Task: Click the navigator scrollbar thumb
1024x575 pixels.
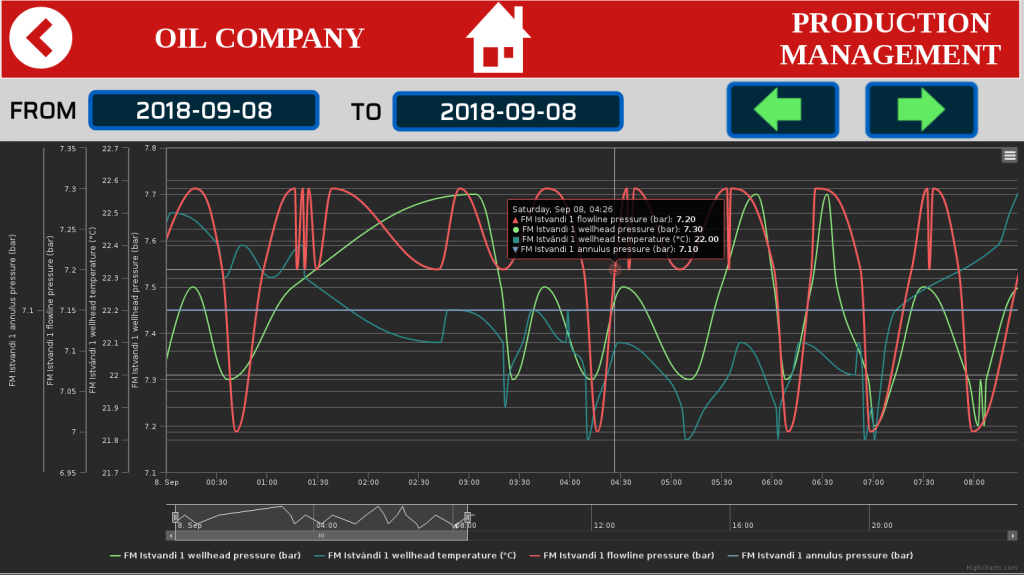Action: (321, 536)
